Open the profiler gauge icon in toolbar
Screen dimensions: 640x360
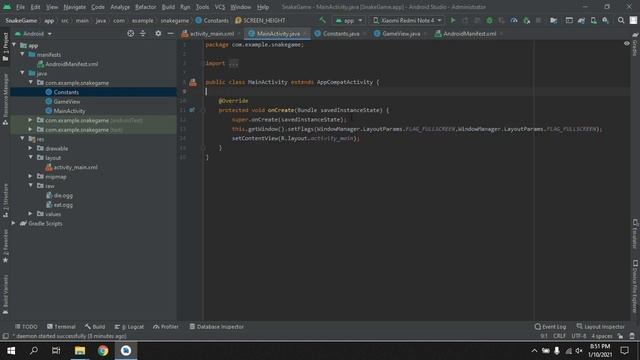pyautogui.click(x=514, y=20)
